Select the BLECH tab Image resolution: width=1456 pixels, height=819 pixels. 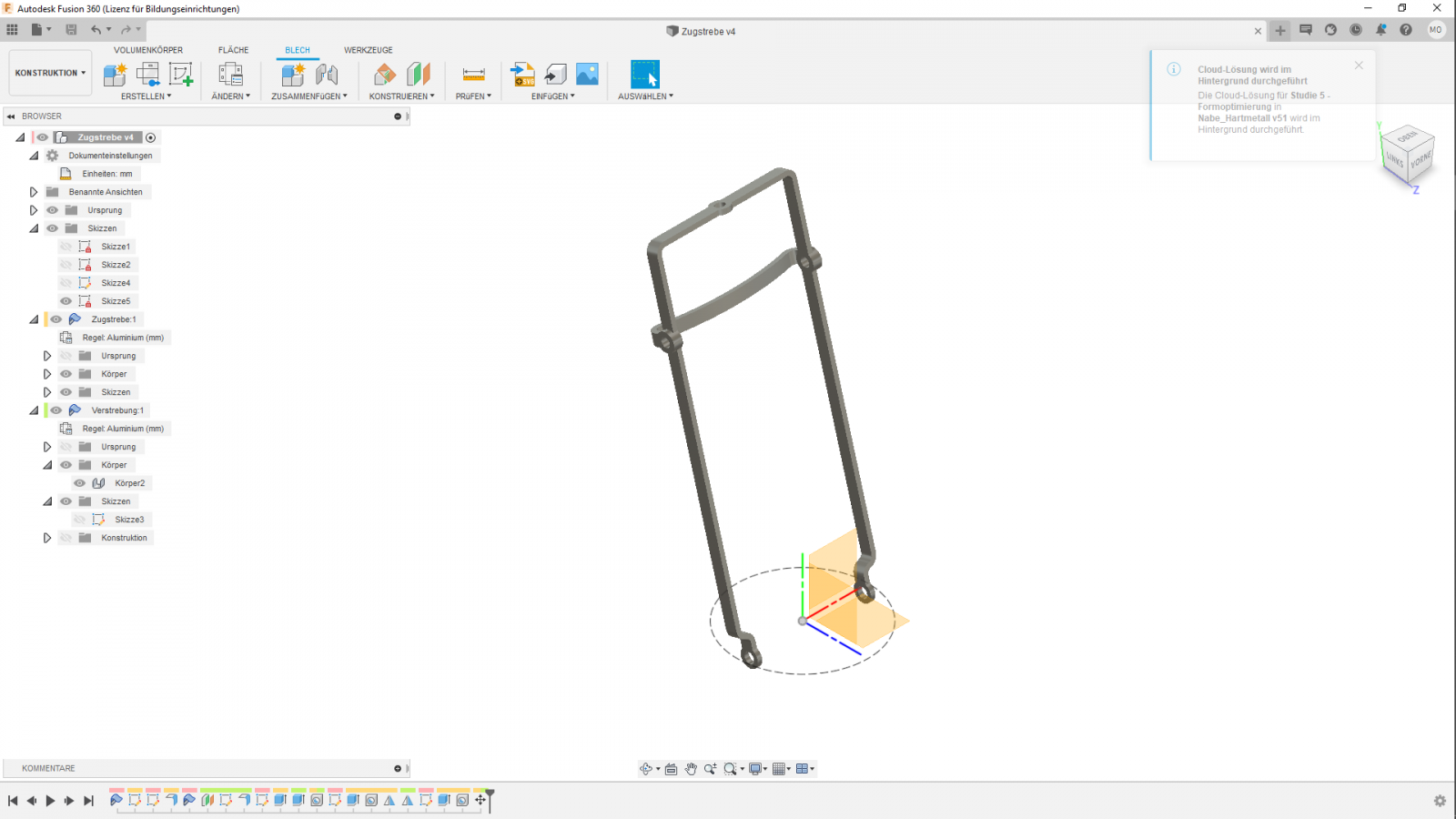click(x=298, y=50)
